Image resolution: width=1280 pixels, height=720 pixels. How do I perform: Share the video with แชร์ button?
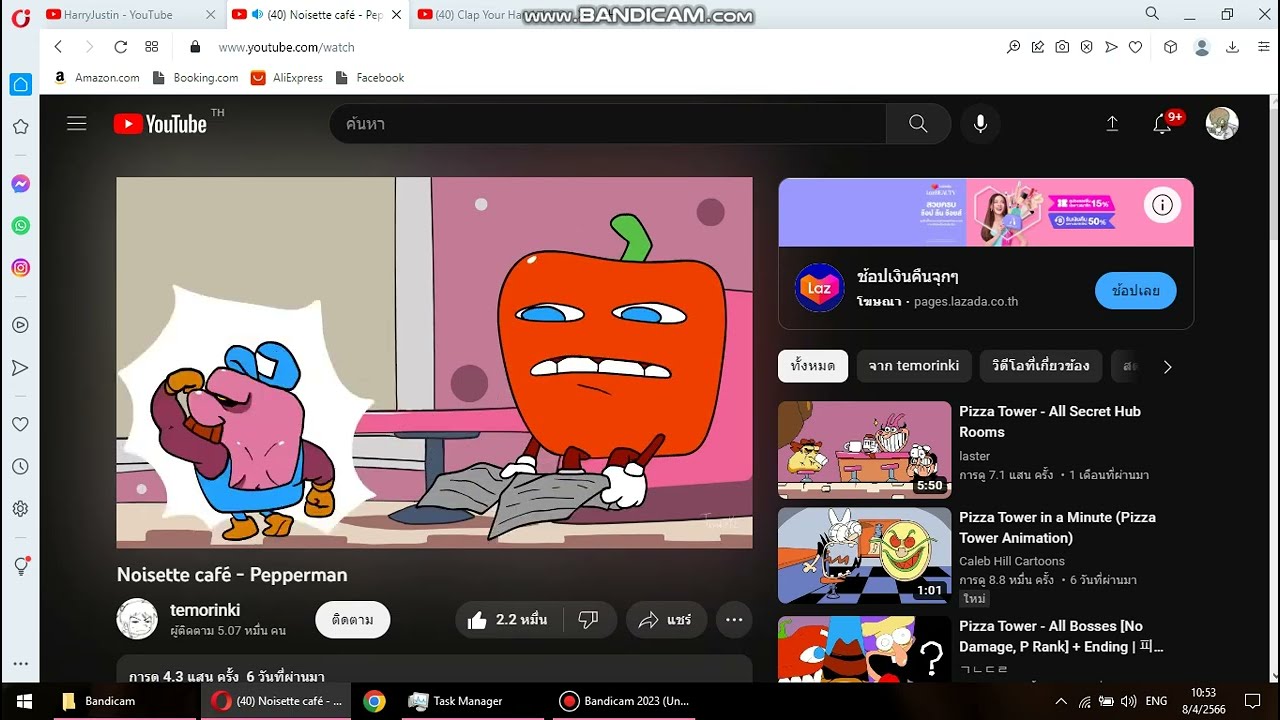tap(666, 620)
